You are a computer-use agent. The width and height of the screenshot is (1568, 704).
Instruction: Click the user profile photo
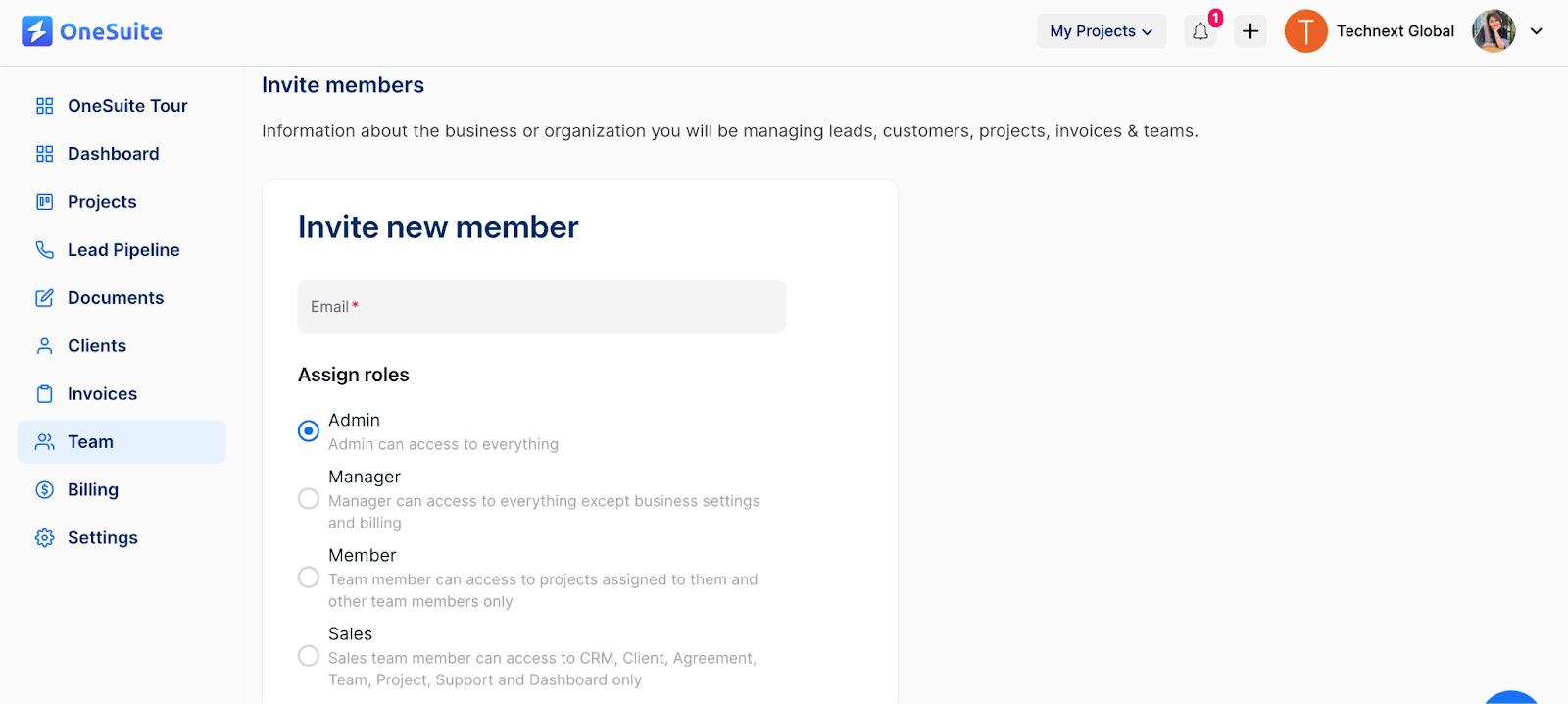click(1494, 31)
